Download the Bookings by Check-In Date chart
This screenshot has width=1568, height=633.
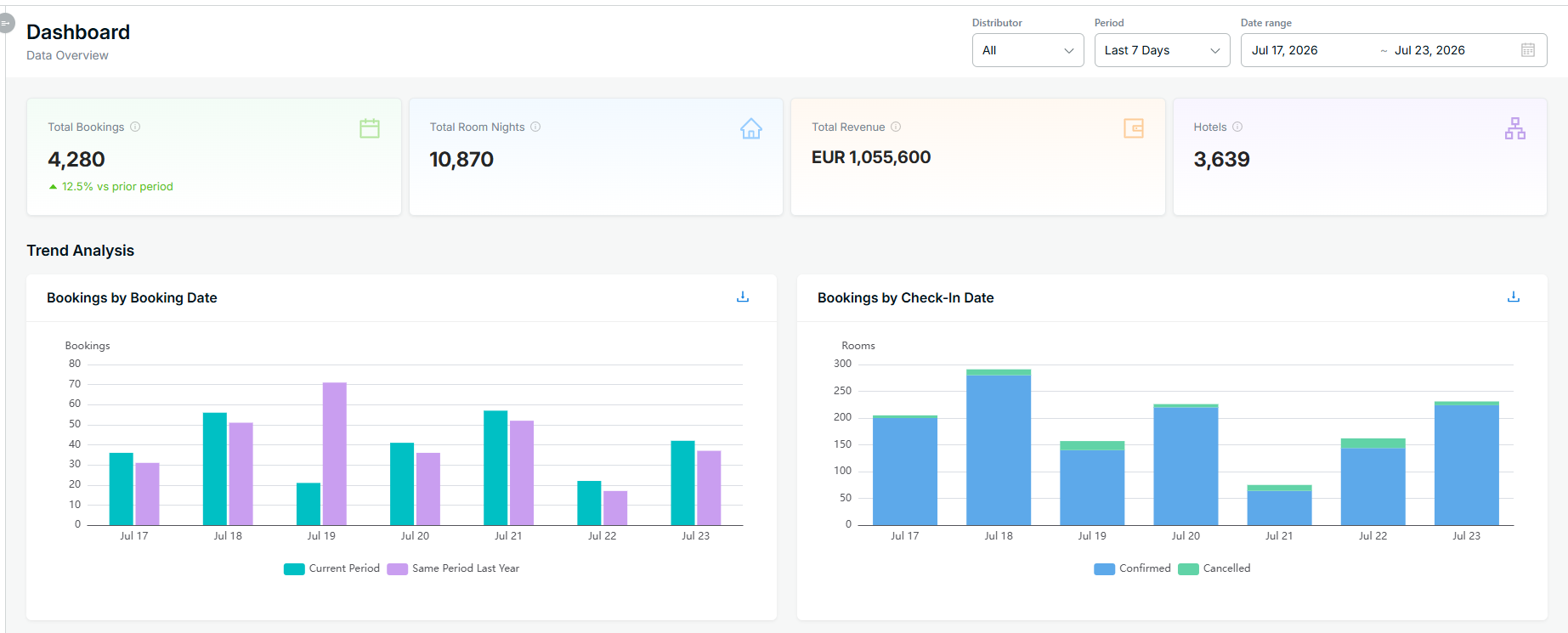coord(1514,297)
